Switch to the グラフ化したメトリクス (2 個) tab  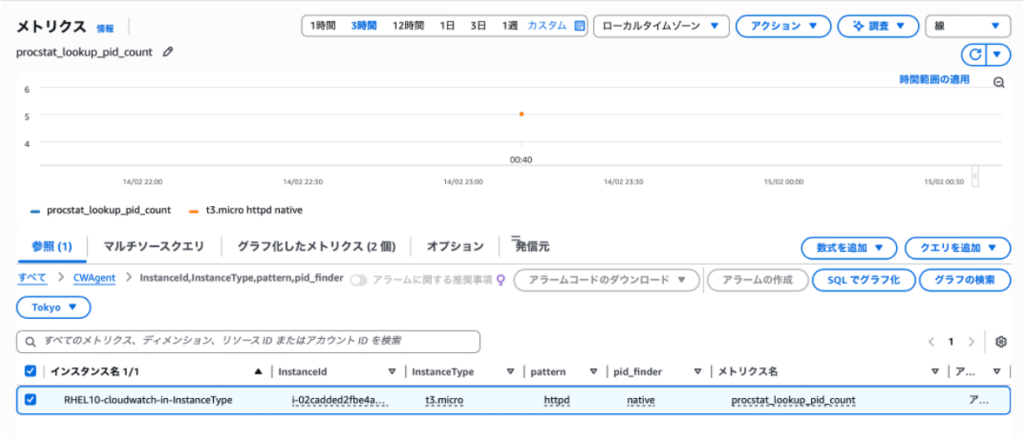316,247
